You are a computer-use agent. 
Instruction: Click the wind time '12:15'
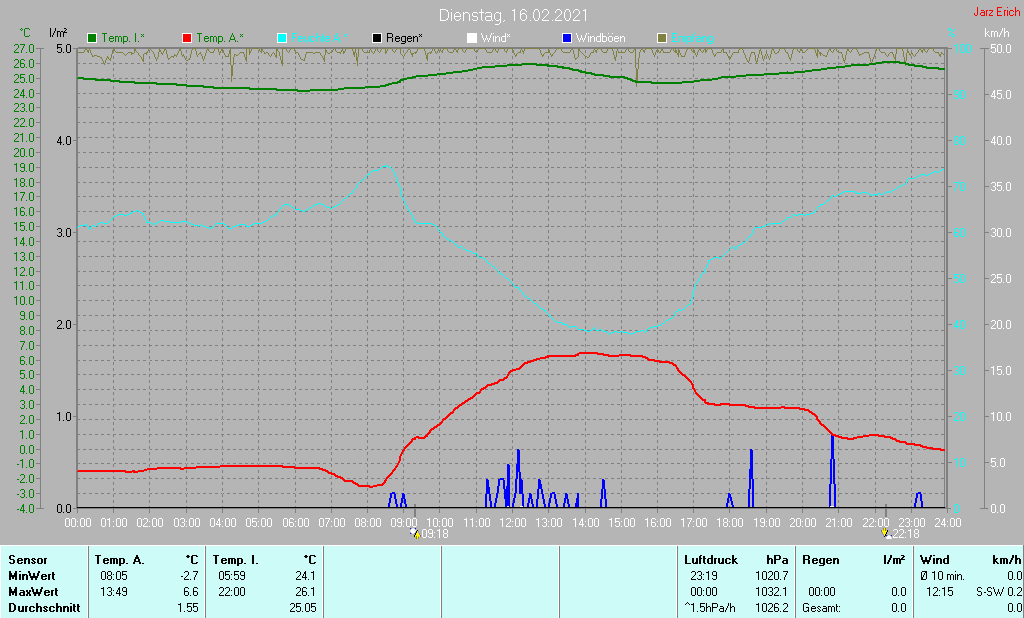[939, 592]
